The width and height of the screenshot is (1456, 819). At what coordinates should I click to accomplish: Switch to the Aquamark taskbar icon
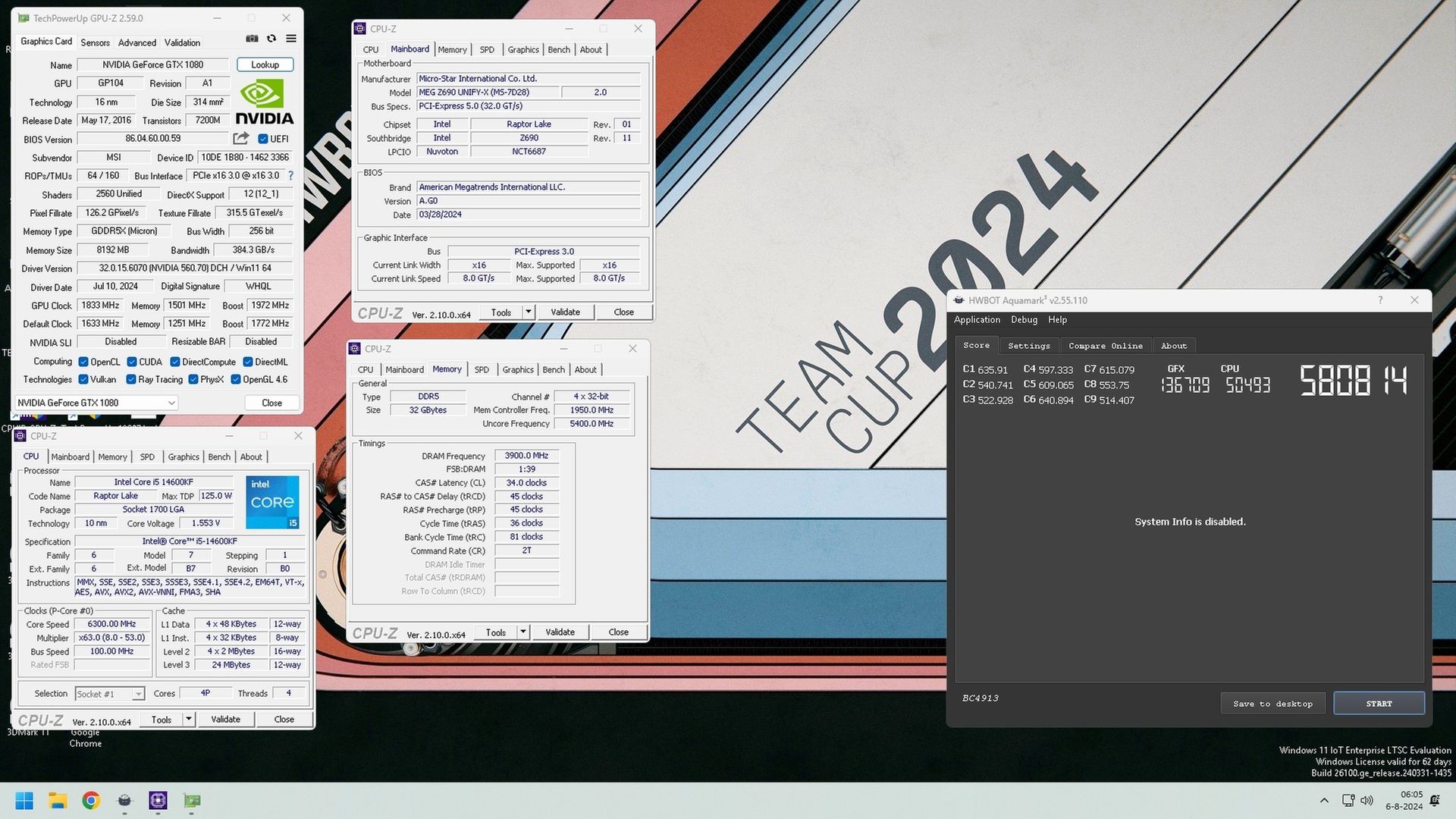coord(124,801)
